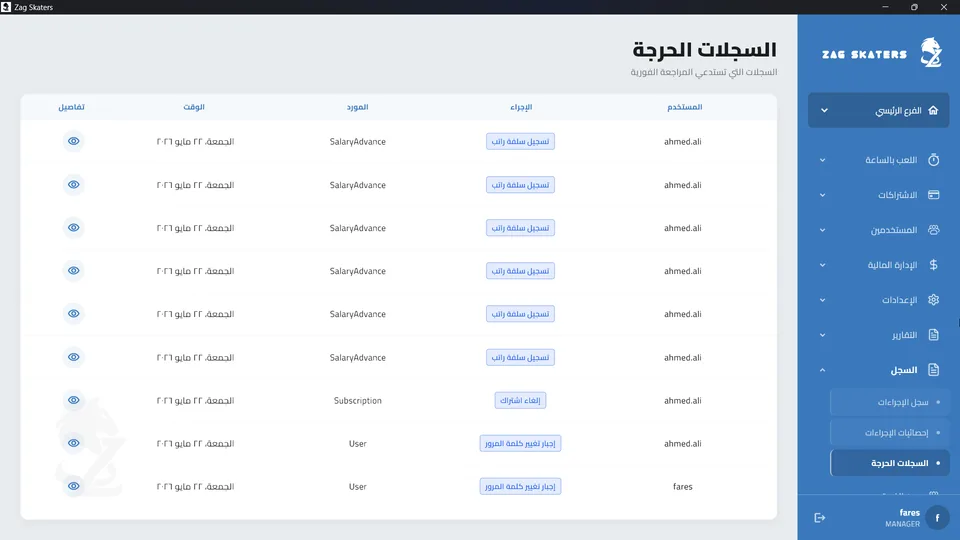960x540 pixels.
Task: Click the document icon for التقارير
Action: [933, 335]
